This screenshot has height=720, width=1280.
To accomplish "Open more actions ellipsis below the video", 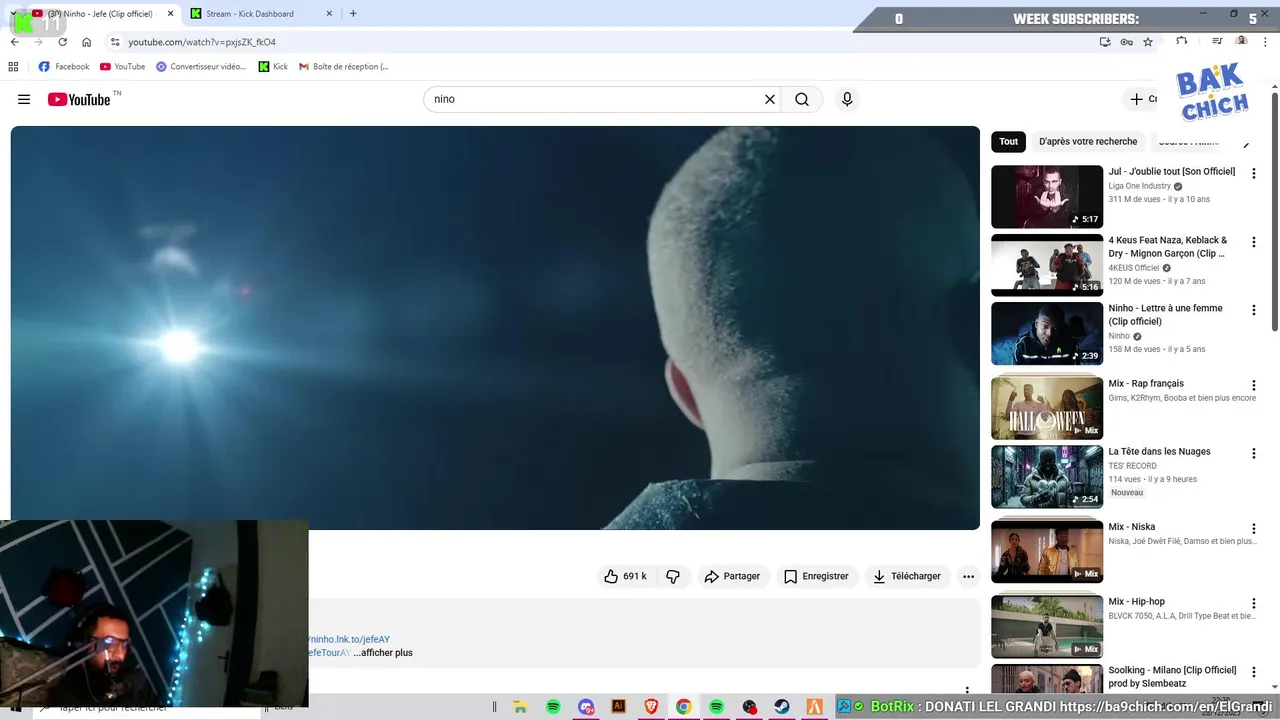I will (968, 576).
